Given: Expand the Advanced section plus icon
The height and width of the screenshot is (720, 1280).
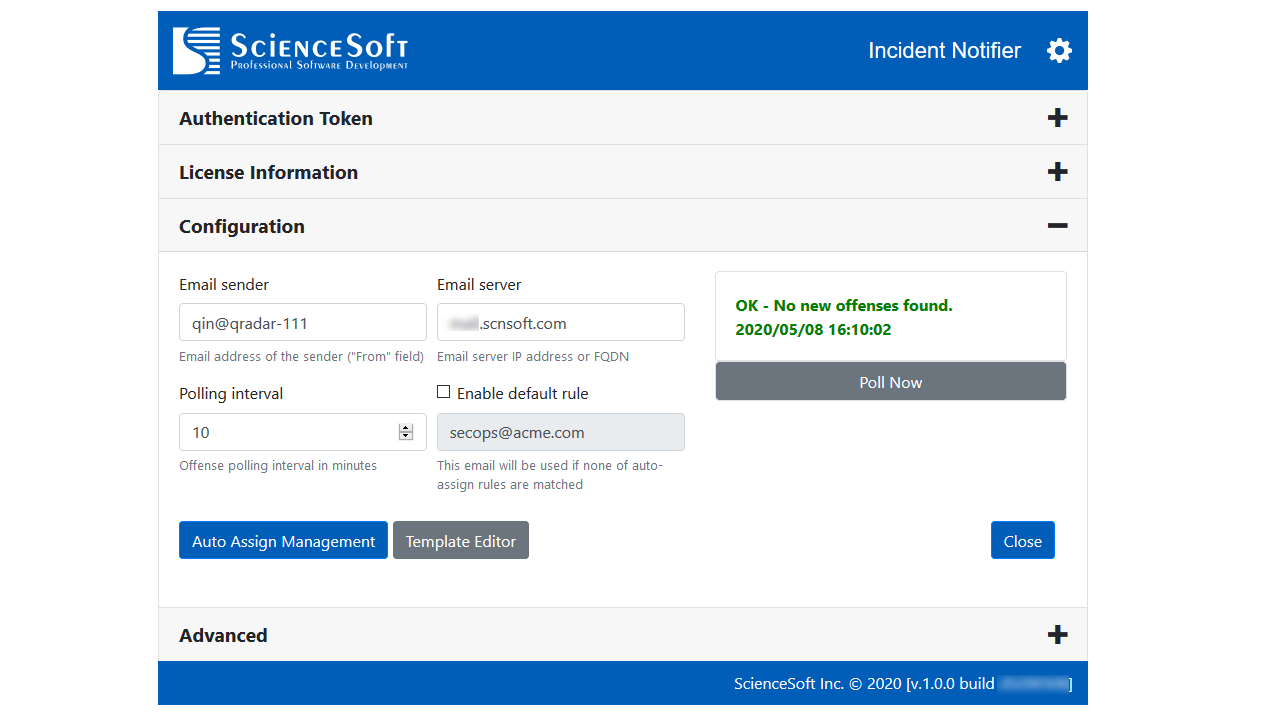Looking at the screenshot, I should [x=1057, y=635].
